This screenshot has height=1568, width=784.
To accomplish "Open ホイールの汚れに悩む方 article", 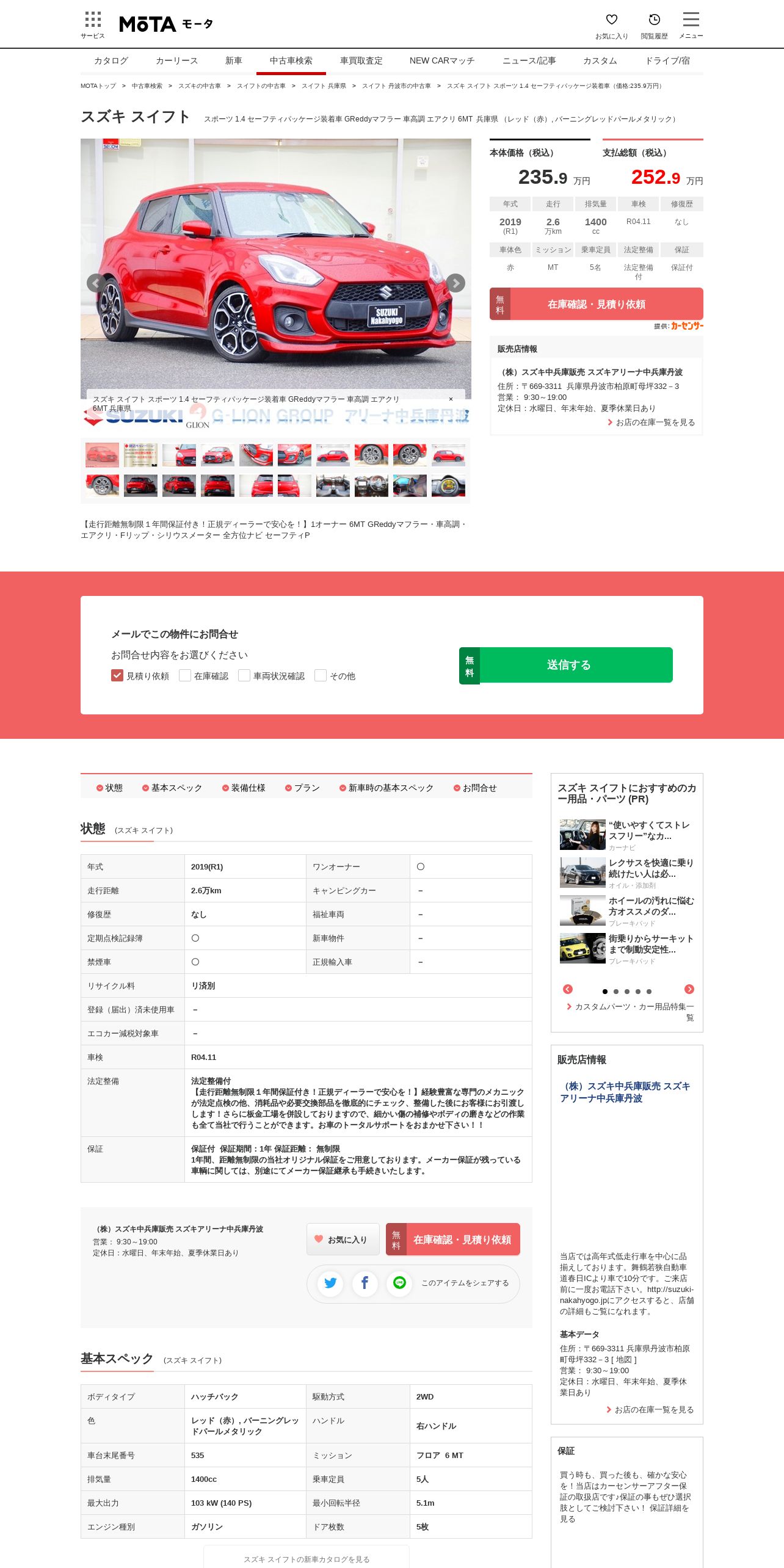I will click(x=627, y=910).
